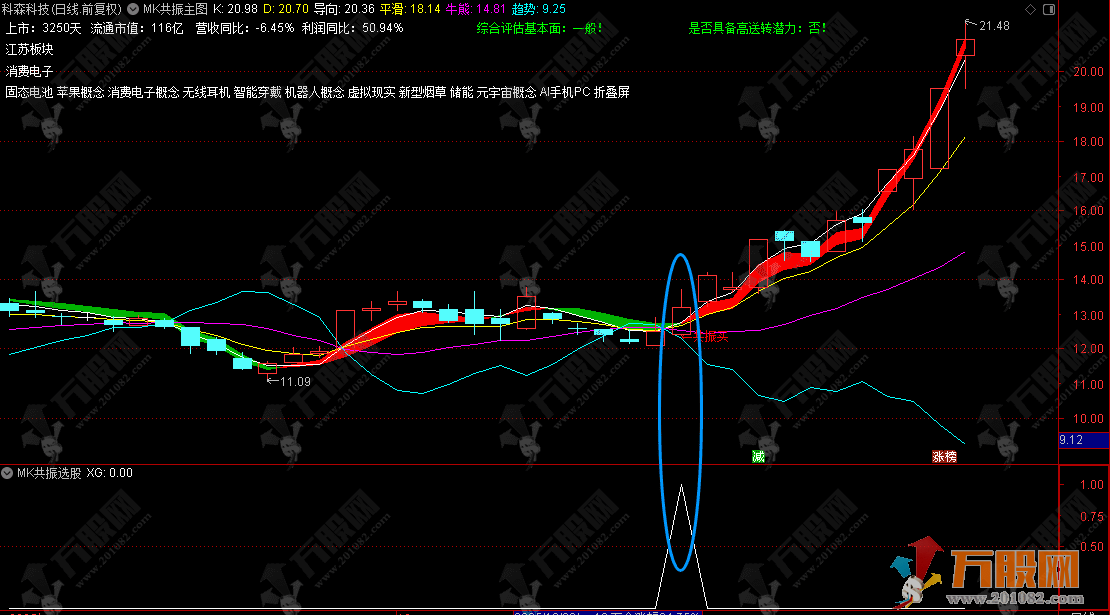Viewport: 1110px width, 615px height.
Task: Select the MK共振选股 sub-indicator label
Action: pyautogui.click(x=47, y=473)
